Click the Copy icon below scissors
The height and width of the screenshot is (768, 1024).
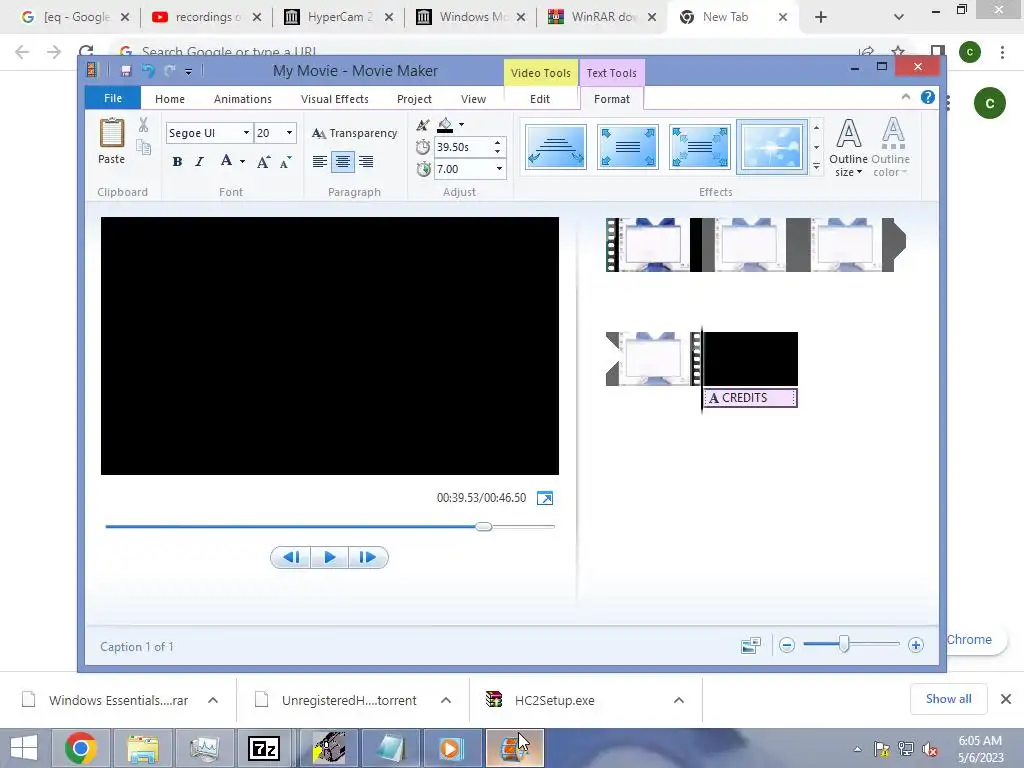point(144,147)
